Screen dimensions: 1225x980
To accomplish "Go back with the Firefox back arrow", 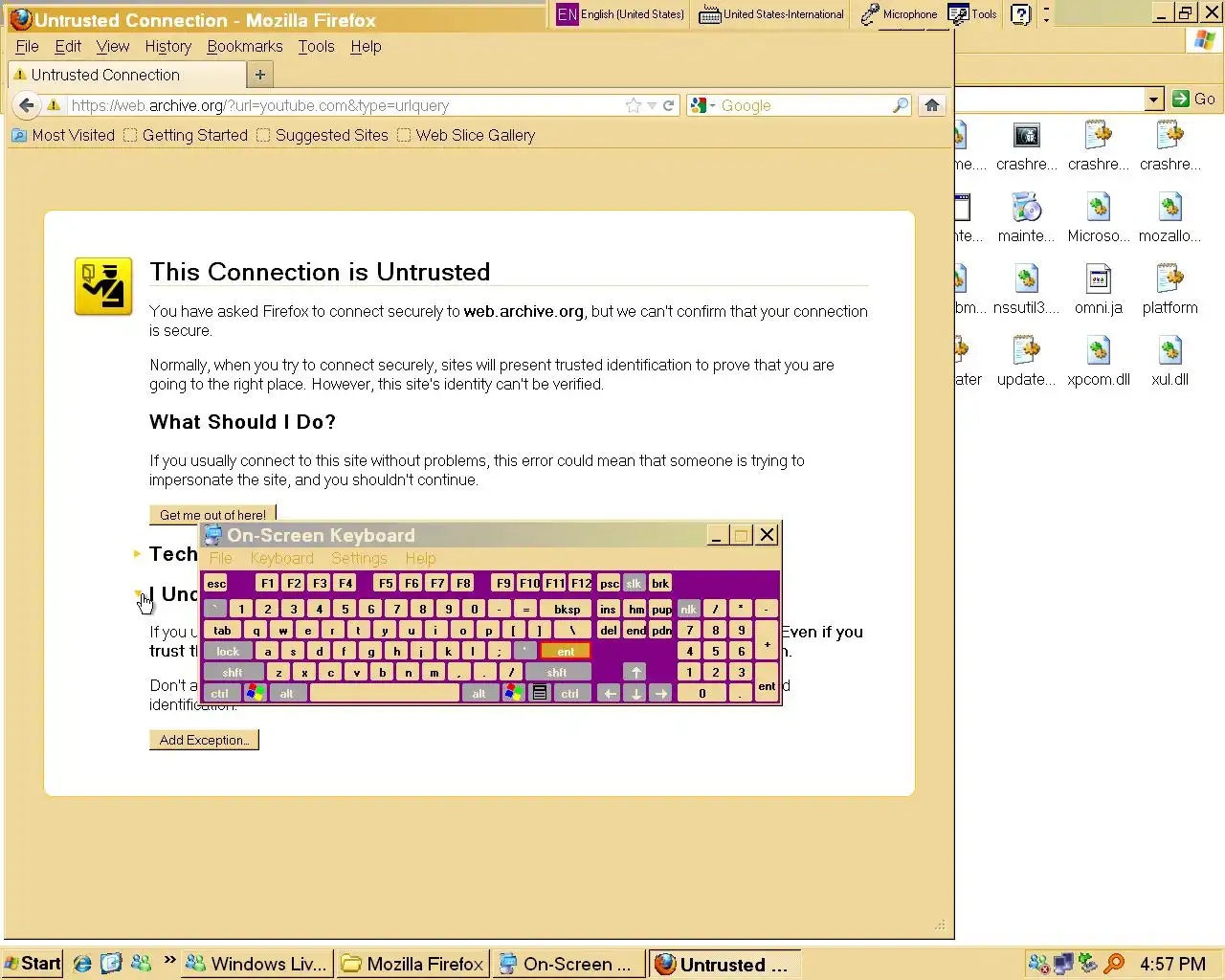I will click(x=27, y=105).
